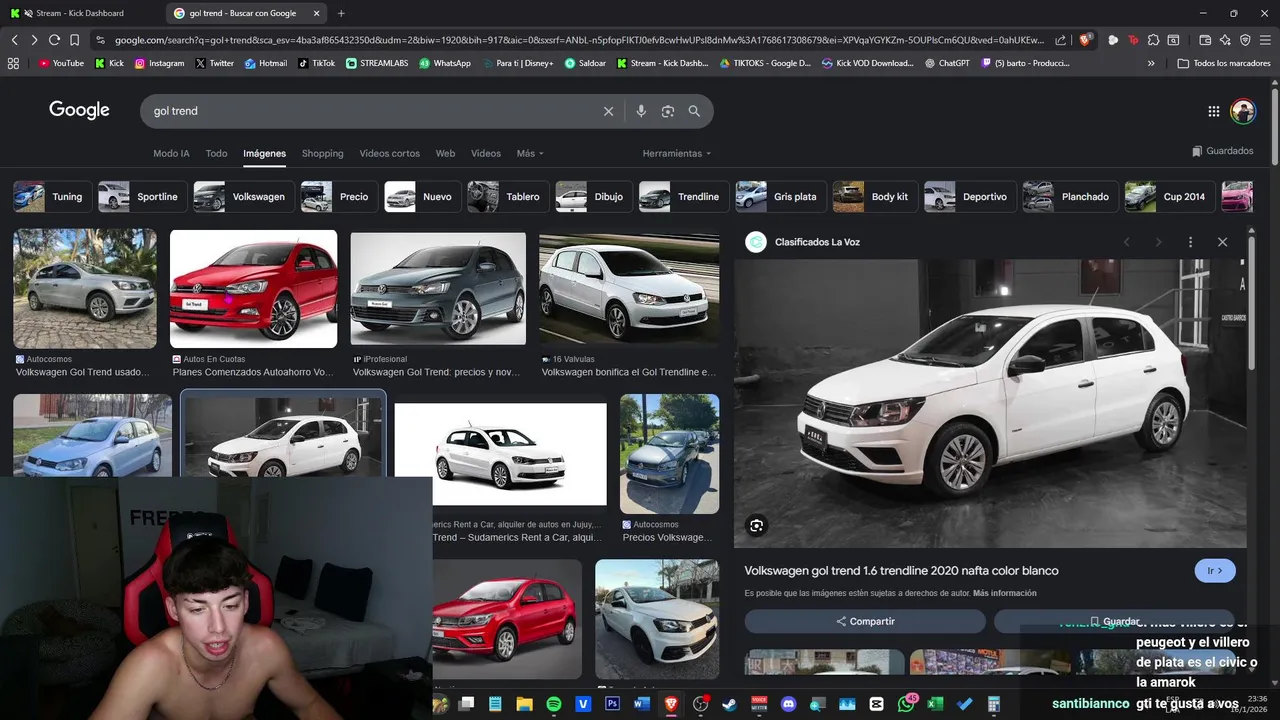Click the Google search input field
This screenshot has width=1280, height=720.
click(375, 111)
